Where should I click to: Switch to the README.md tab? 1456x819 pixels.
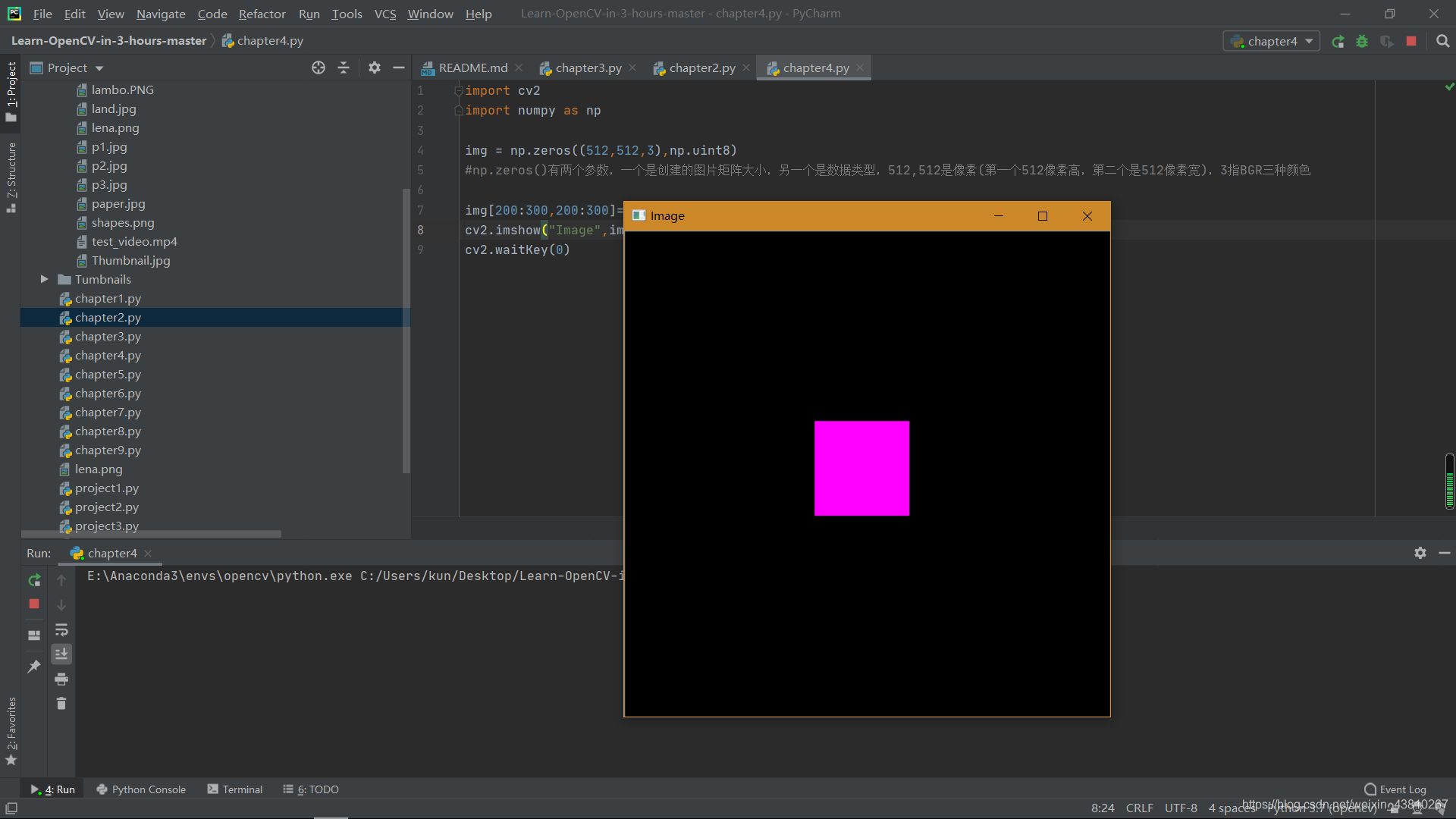tap(471, 67)
